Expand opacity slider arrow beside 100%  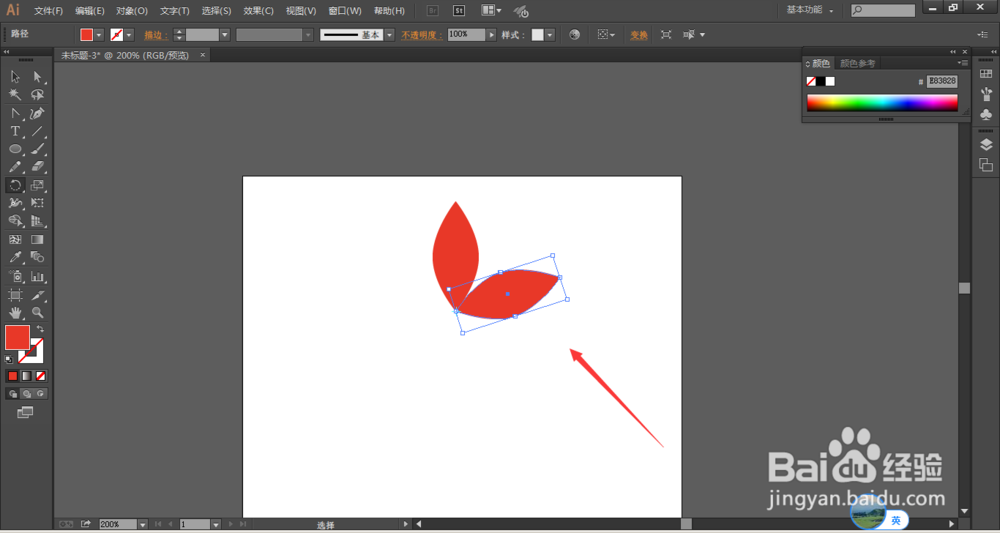coord(491,35)
